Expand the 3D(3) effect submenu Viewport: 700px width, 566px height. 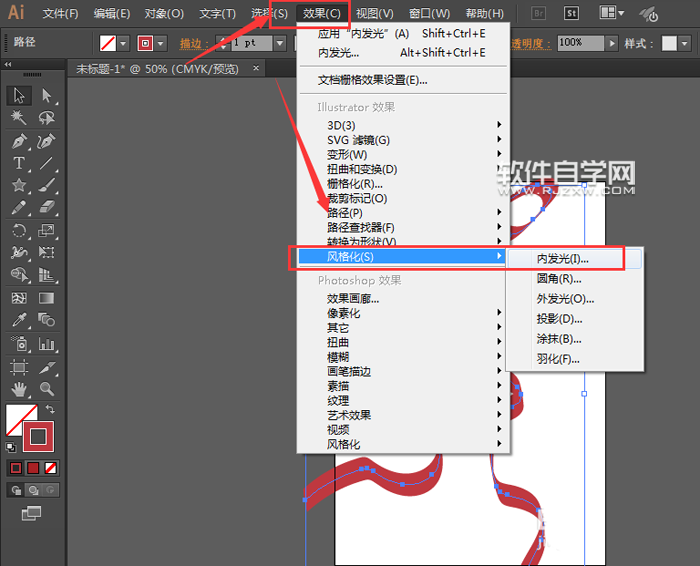coord(410,125)
